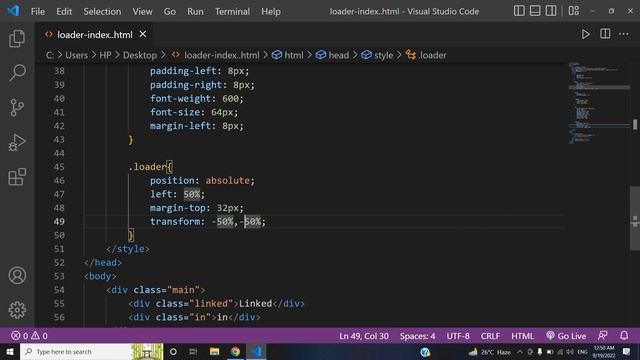Open the Manage settings gear
This screenshot has height=360, width=640.
click(x=17, y=310)
